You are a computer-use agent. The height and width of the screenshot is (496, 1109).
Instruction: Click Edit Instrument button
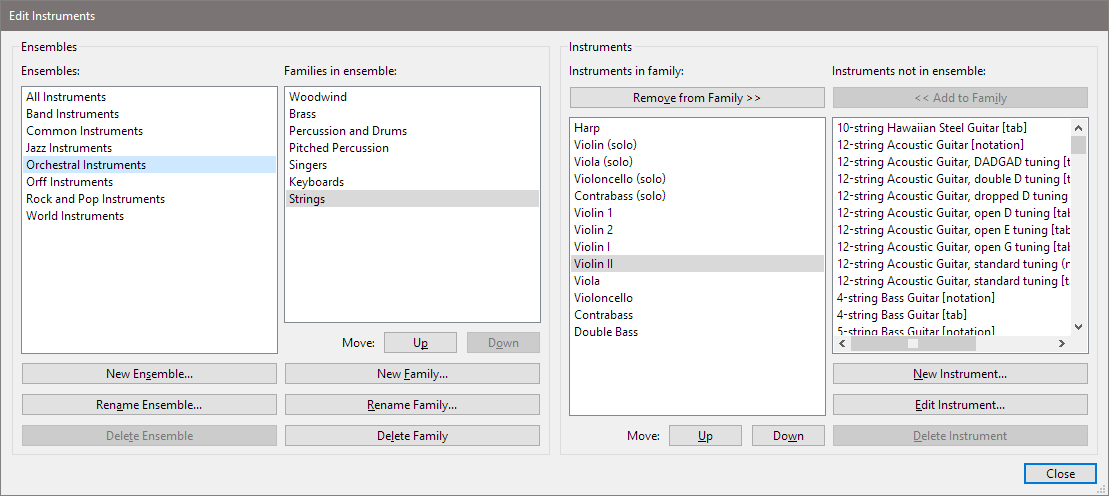click(x=959, y=405)
